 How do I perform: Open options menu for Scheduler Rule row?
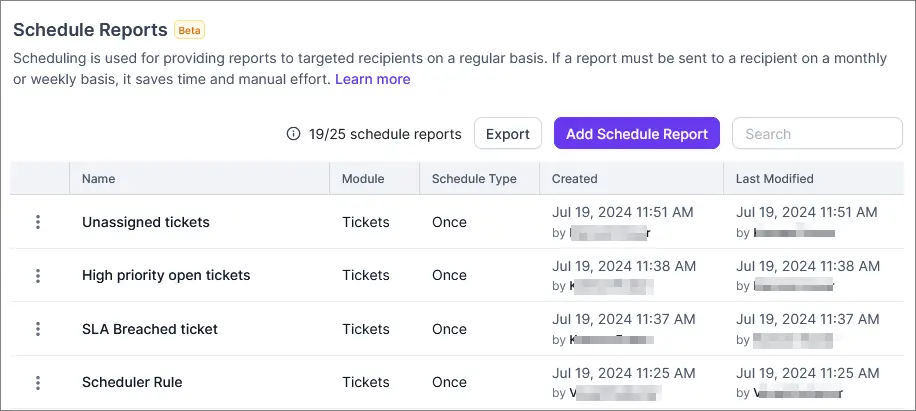click(x=38, y=383)
